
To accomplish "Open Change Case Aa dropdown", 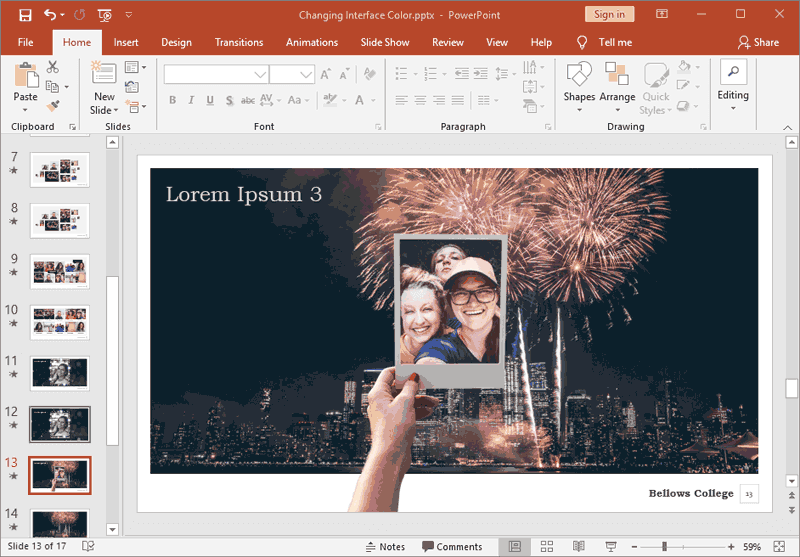I will [x=298, y=100].
